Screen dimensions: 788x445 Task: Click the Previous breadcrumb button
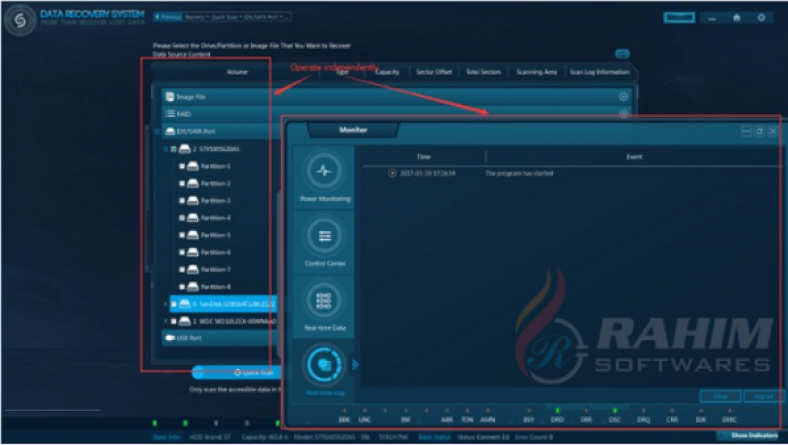click(168, 17)
